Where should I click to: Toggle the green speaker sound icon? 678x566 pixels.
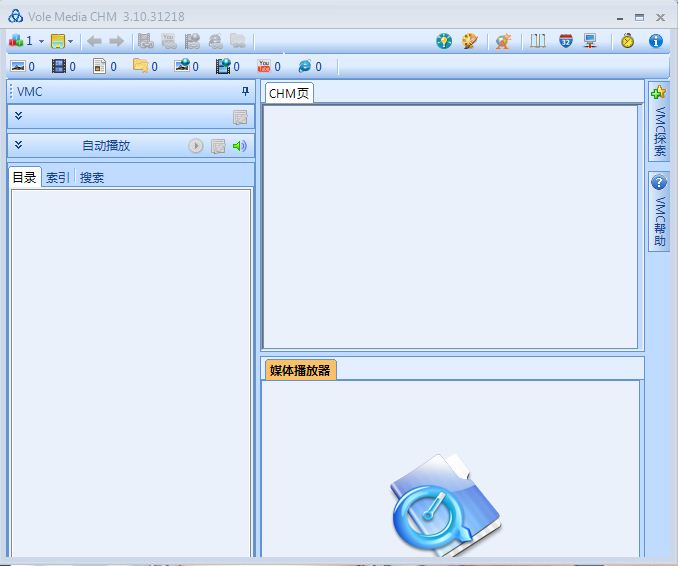point(239,146)
